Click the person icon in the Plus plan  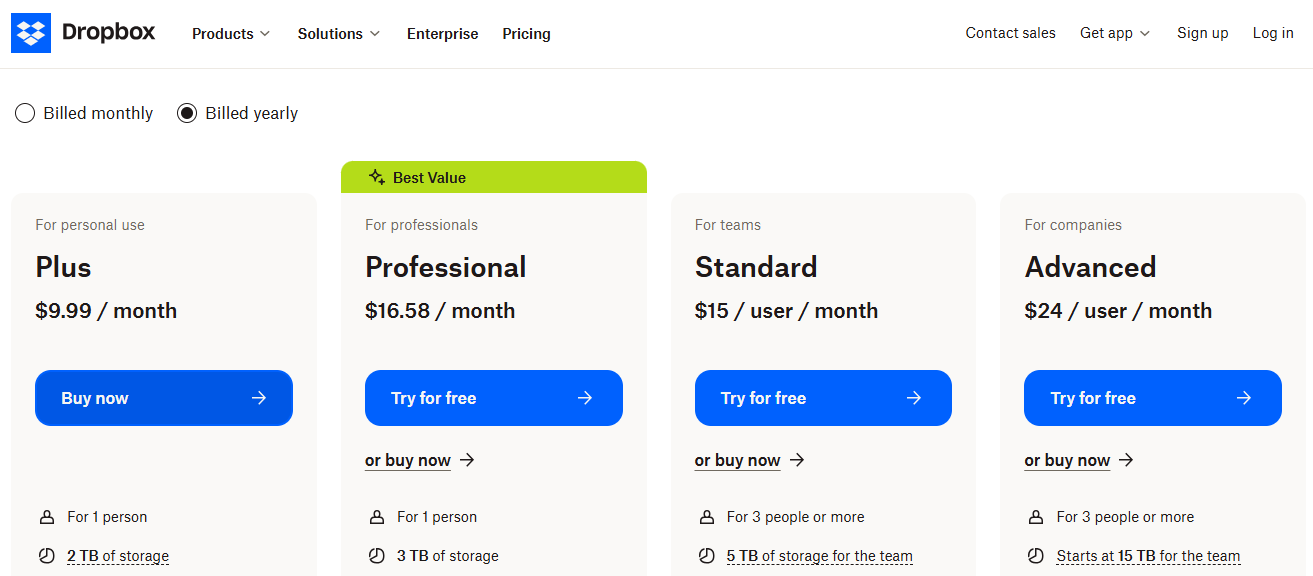(x=46, y=517)
